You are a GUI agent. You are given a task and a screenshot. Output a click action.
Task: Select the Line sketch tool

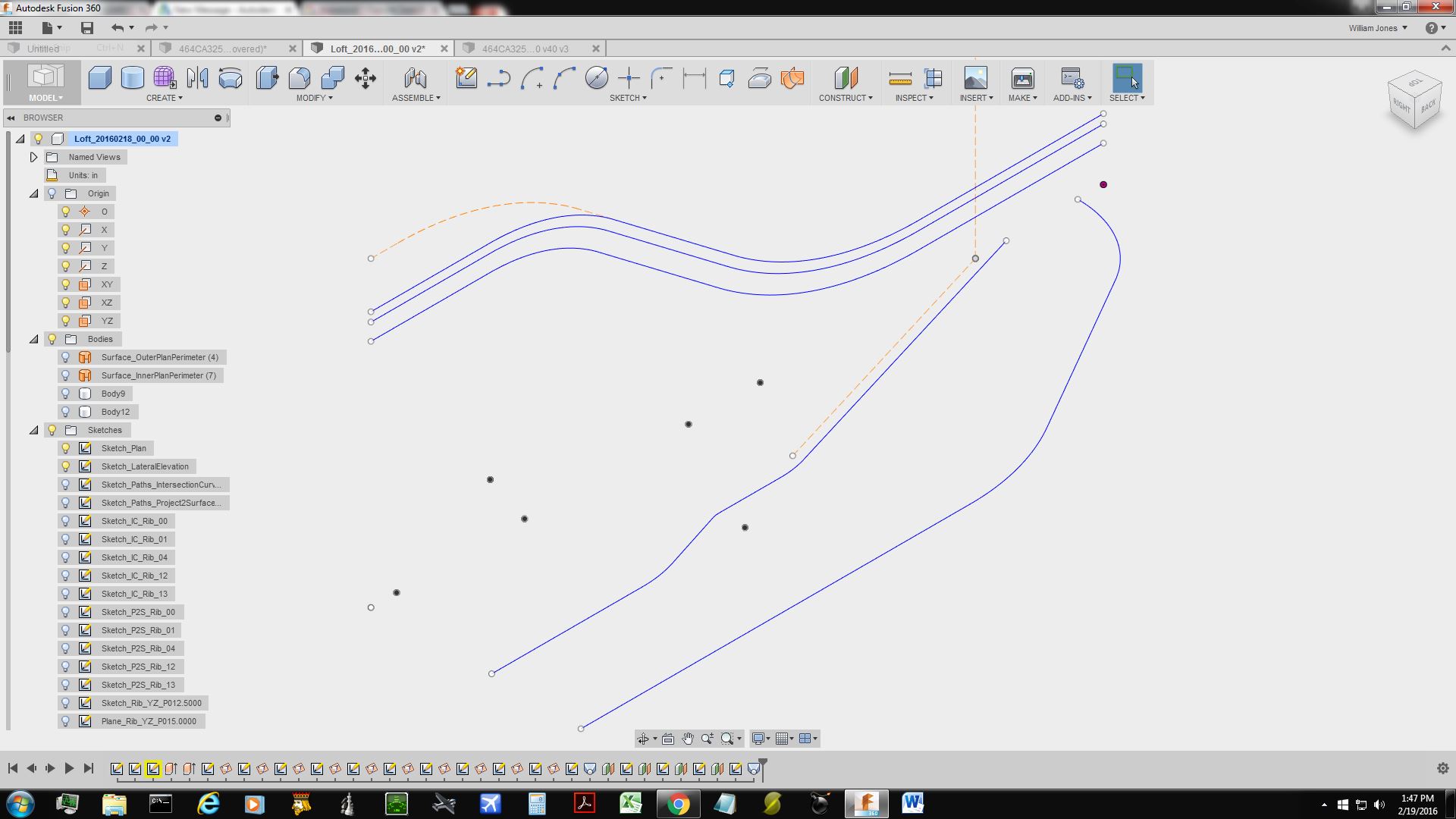498,78
